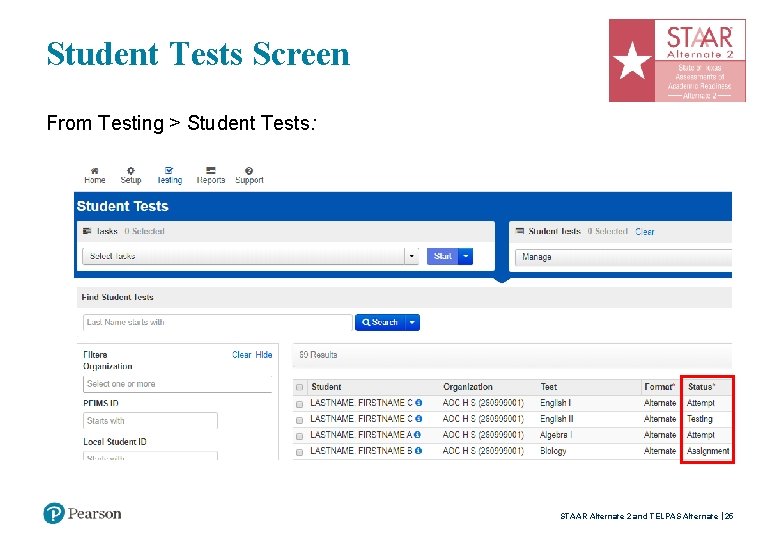
Task: Open info icon for the Algebra I student row
Action: (418, 435)
